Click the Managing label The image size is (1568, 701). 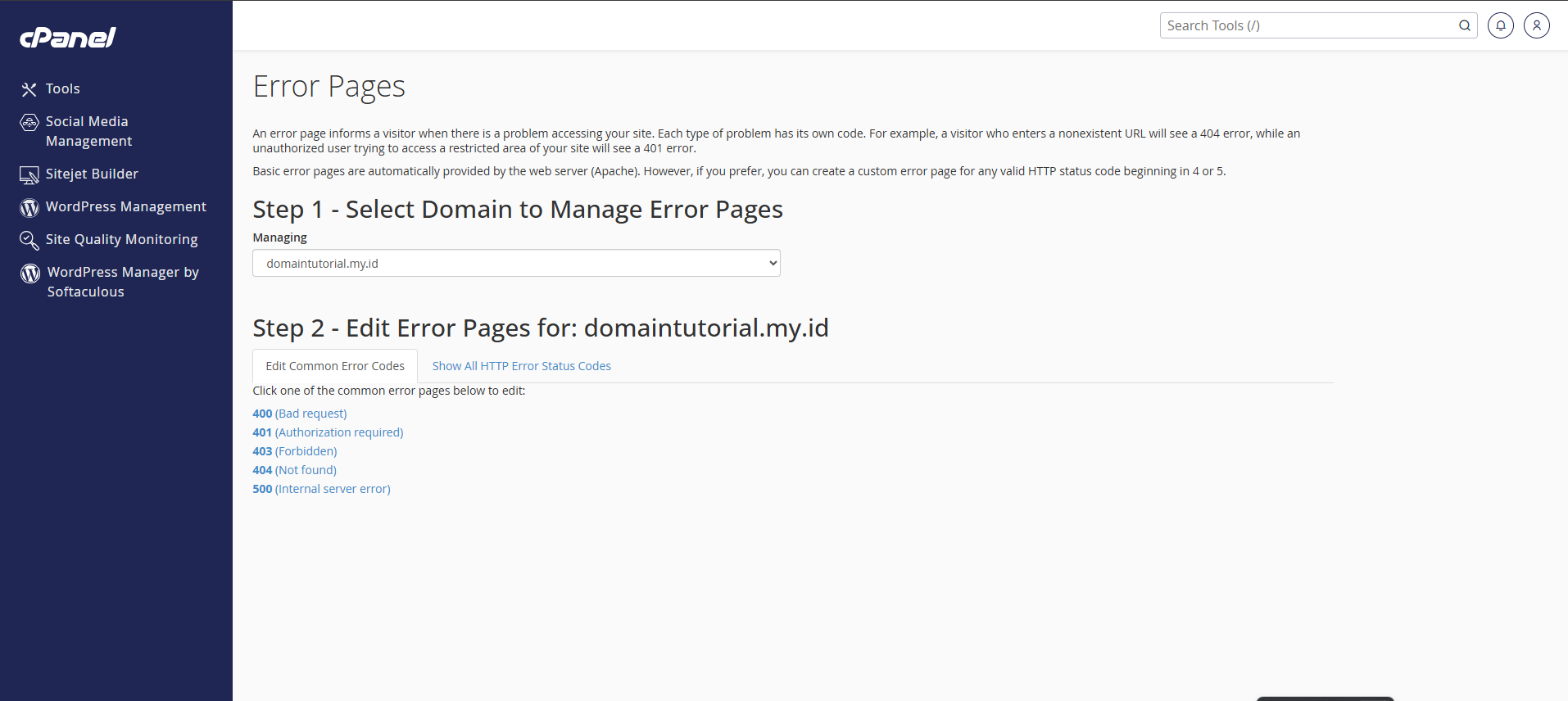point(280,237)
